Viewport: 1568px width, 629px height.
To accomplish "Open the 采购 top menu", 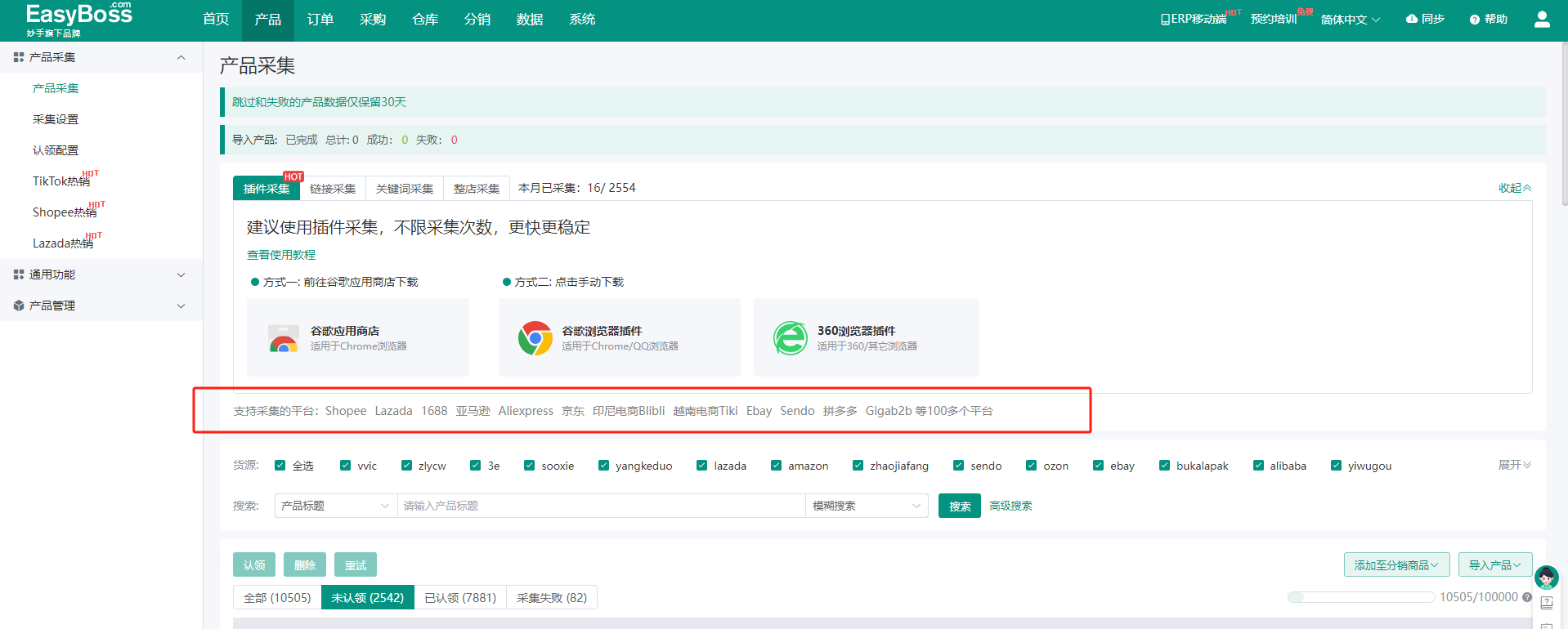I will point(373,20).
